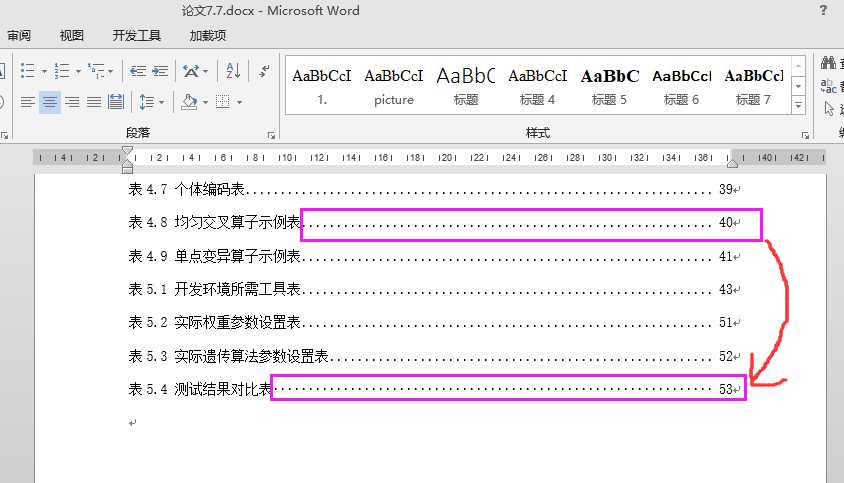Click the borders icon
The image size is (844, 483).
223,102
